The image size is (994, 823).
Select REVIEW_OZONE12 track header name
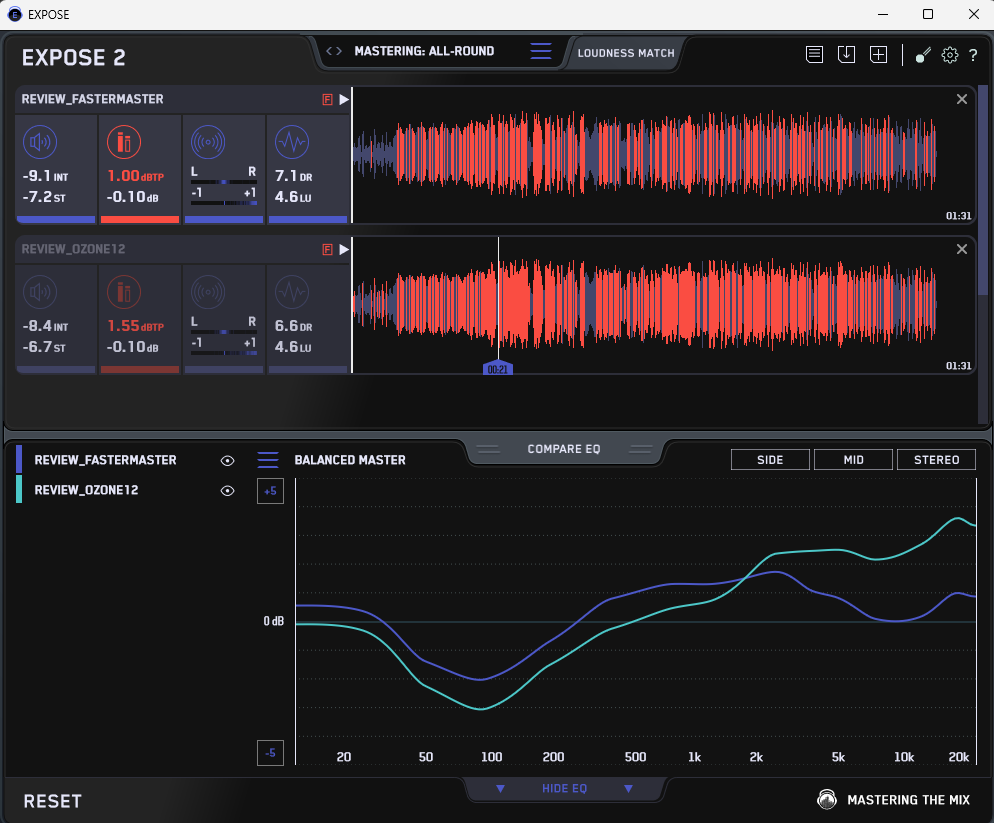[x=74, y=249]
